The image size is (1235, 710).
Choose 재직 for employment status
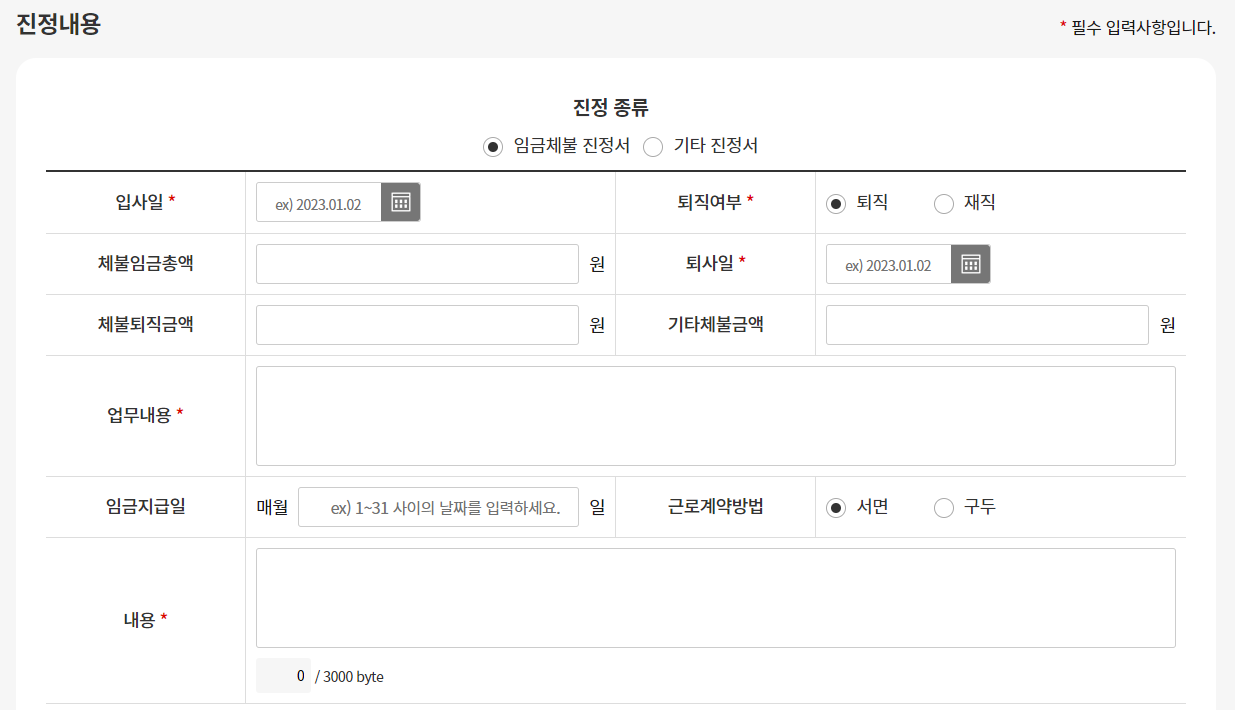943,203
